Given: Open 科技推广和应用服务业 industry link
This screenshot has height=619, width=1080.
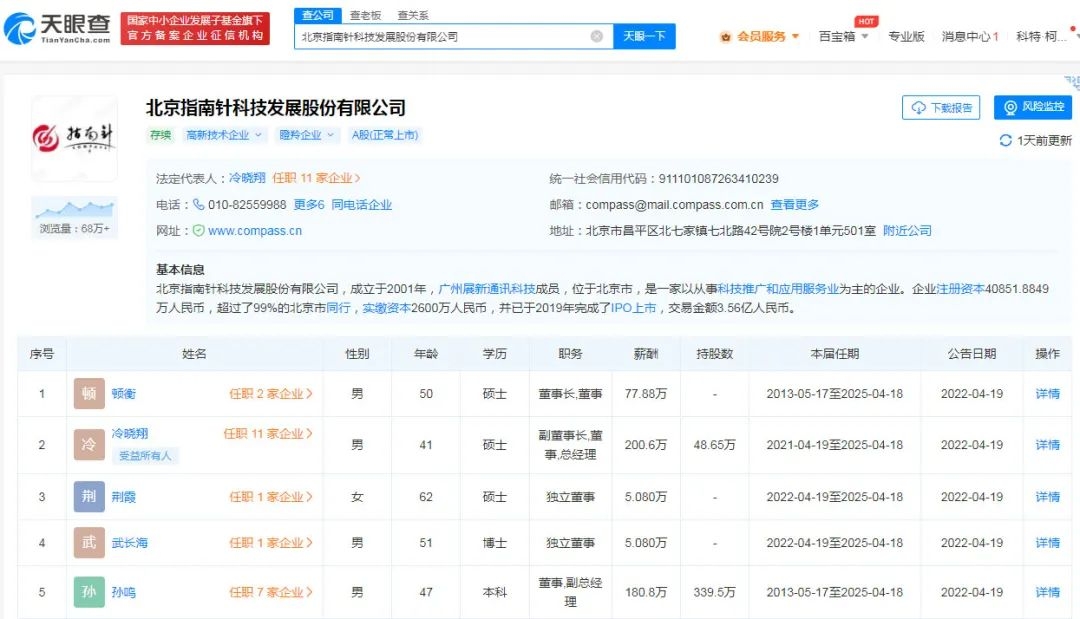Looking at the screenshot, I should coord(778,289).
